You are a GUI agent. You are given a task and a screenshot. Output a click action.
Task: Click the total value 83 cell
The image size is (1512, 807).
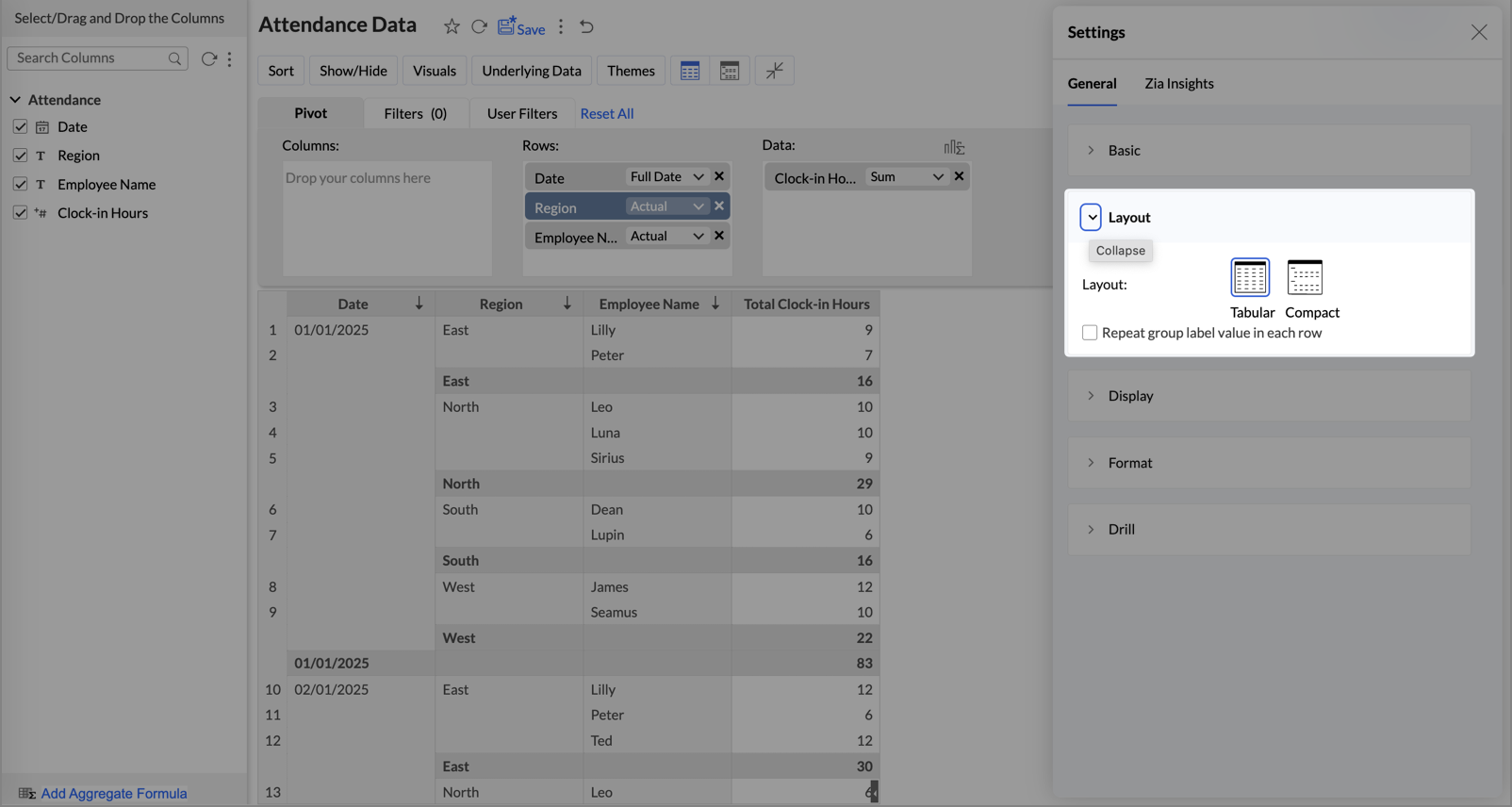point(806,664)
